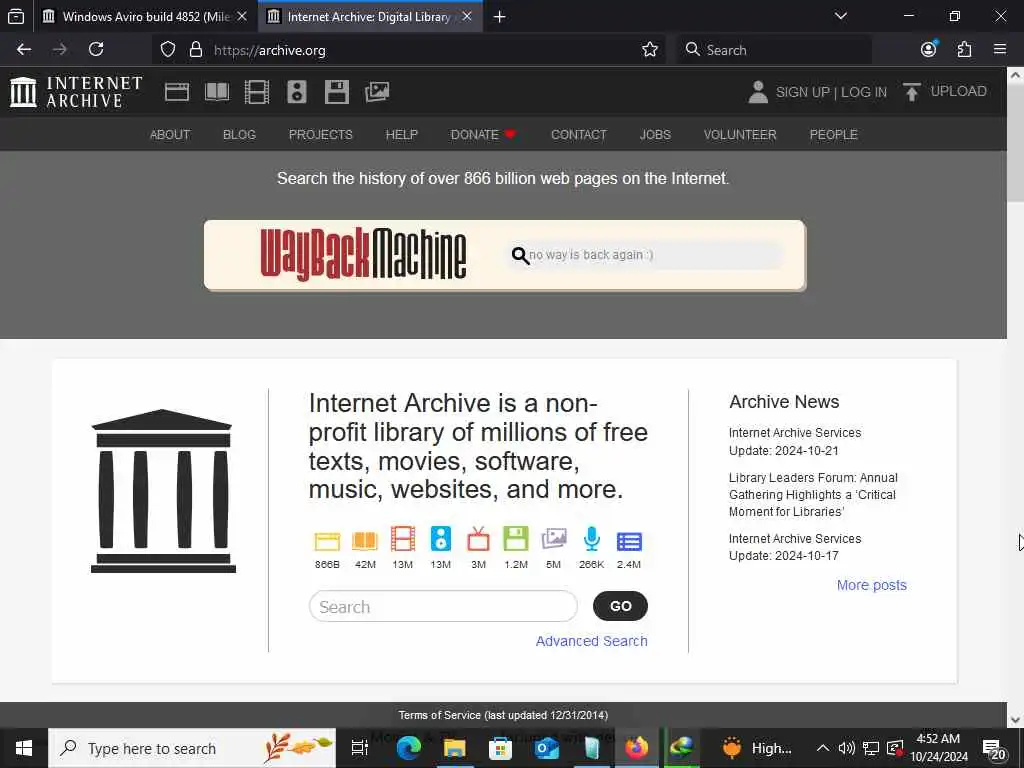Image resolution: width=1024 pixels, height=768 pixels.
Task: Focus the Firefox toolbar Search box
Action: pos(775,50)
